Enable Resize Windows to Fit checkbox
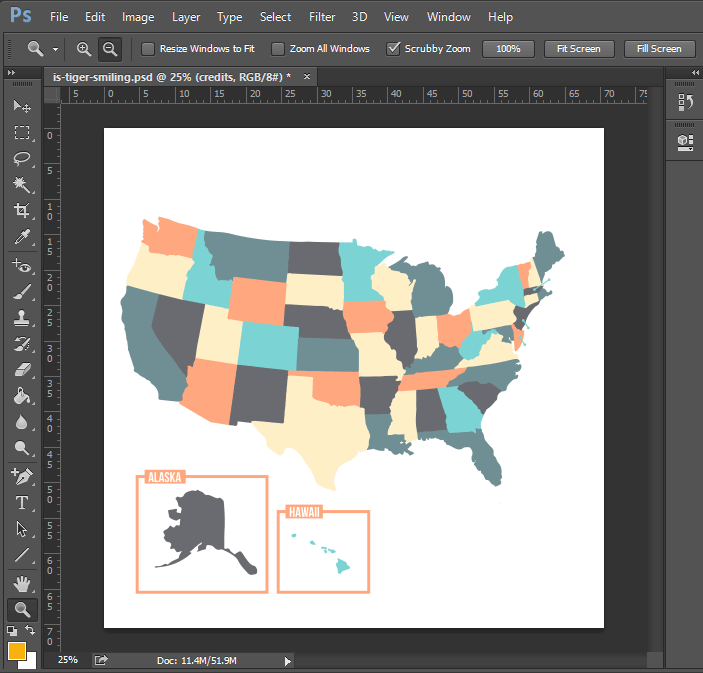This screenshot has height=673, width=703. pos(148,48)
